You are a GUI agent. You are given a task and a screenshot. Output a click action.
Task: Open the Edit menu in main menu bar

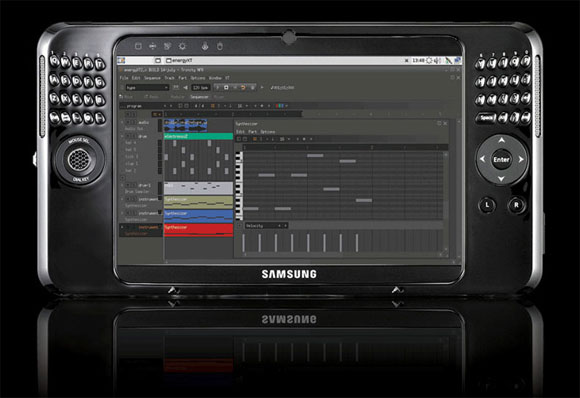click(x=136, y=78)
